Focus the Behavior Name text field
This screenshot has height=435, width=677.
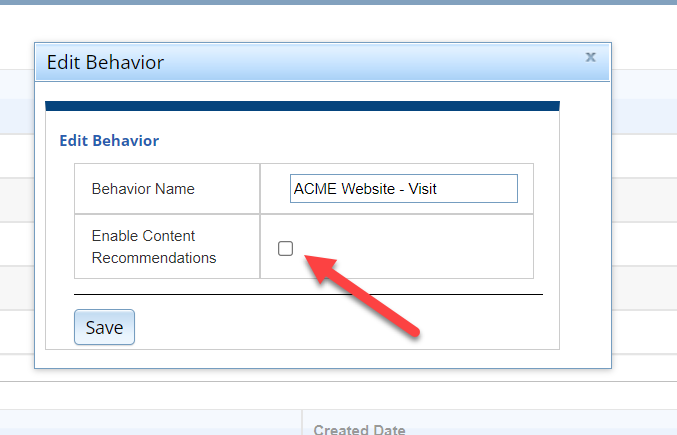pyautogui.click(x=404, y=189)
